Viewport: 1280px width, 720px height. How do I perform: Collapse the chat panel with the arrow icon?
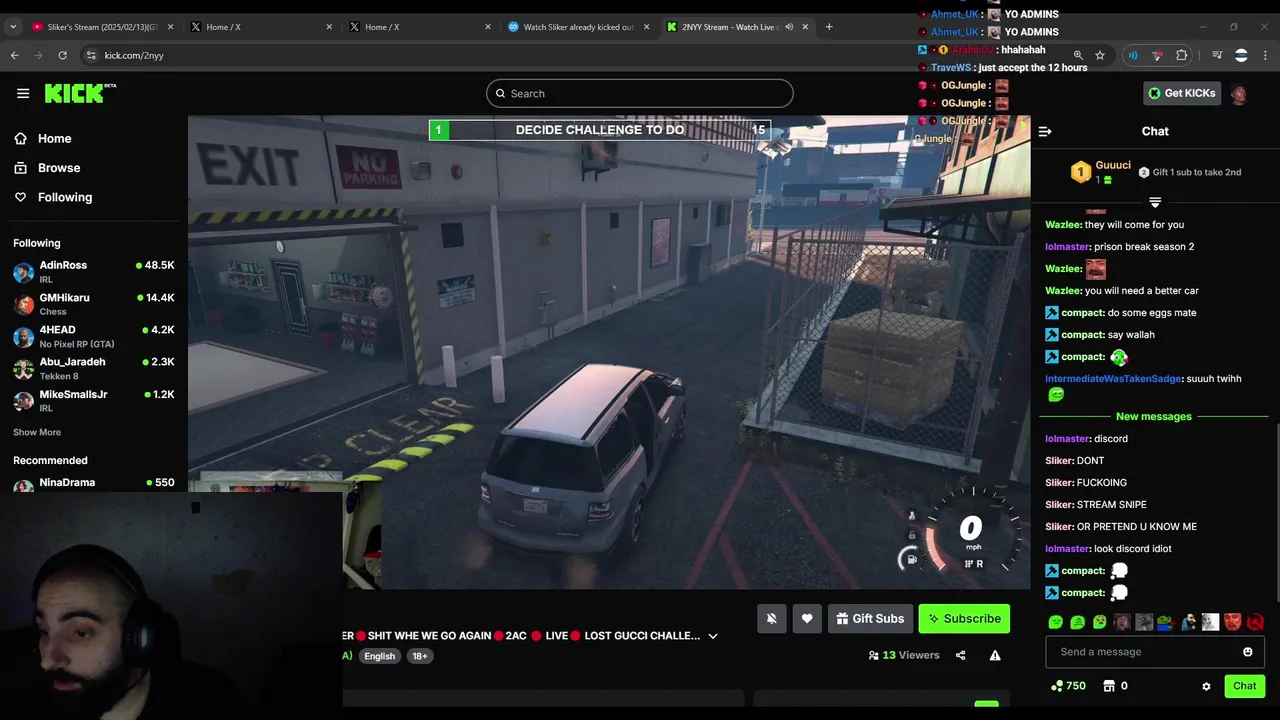(x=1045, y=131)
